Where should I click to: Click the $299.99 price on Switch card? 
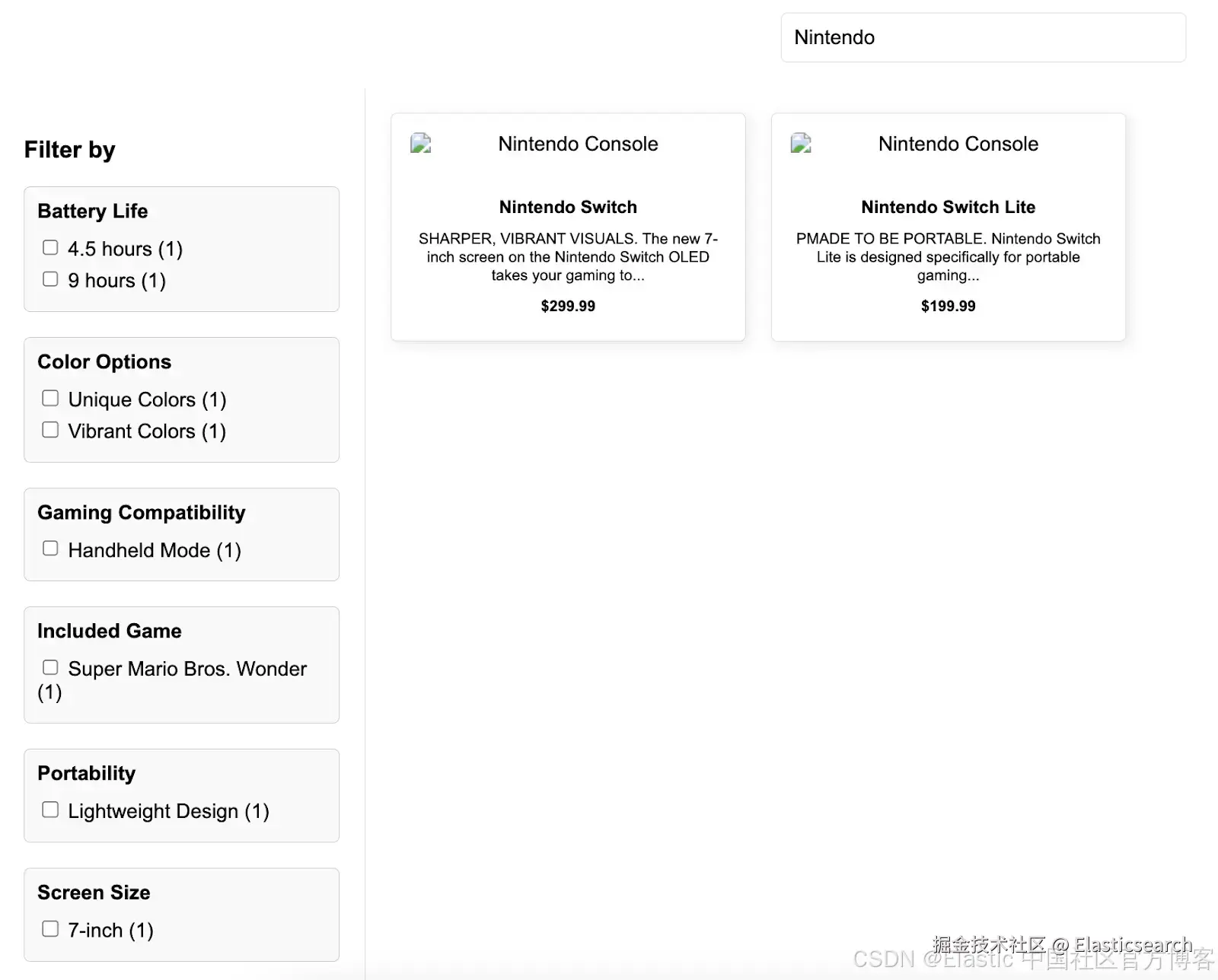[568, 306]
